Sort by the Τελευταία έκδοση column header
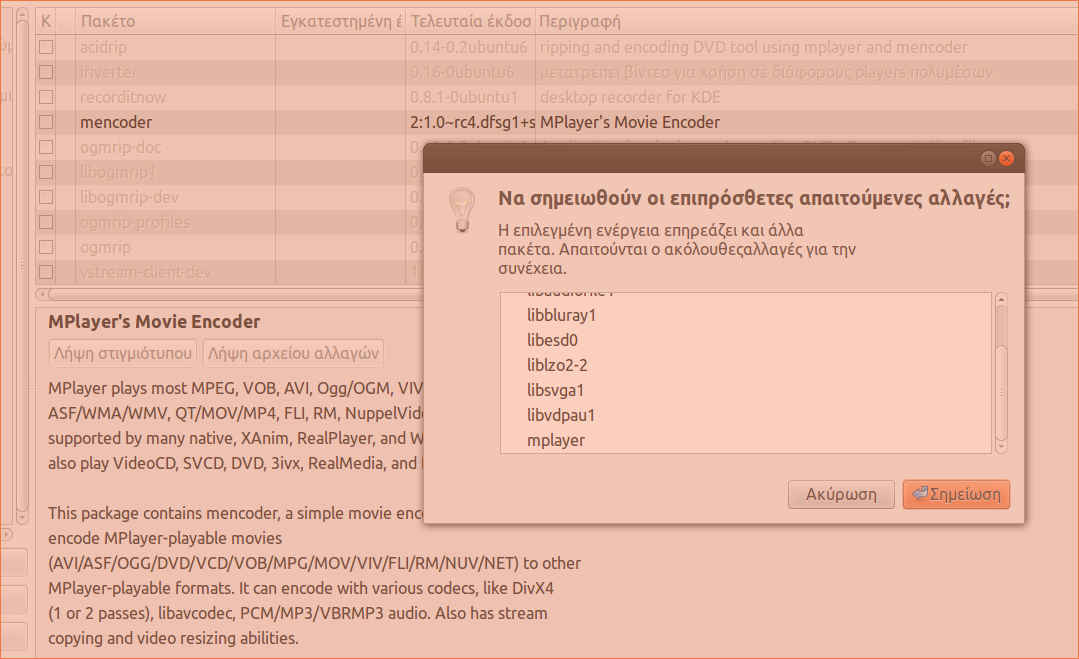1079x659 pixels. point(470,20)
